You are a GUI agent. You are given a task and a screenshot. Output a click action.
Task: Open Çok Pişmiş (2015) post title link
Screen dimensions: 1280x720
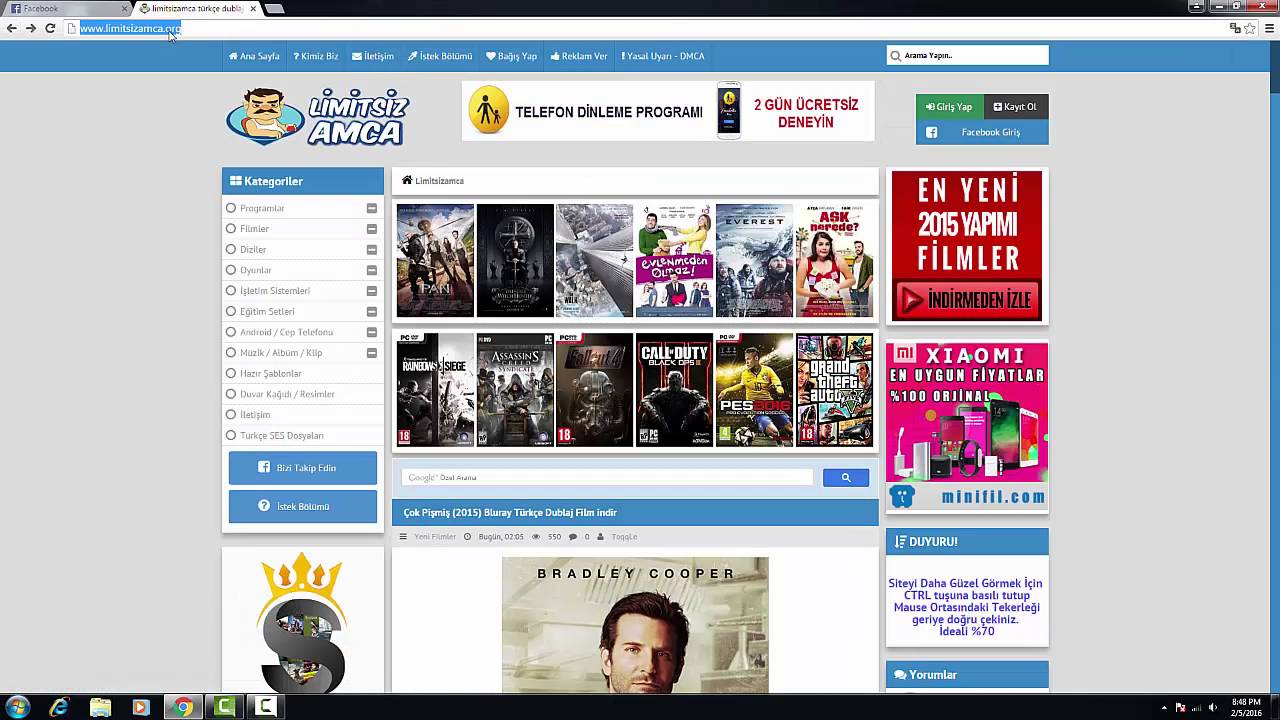(x=510, y=513)
